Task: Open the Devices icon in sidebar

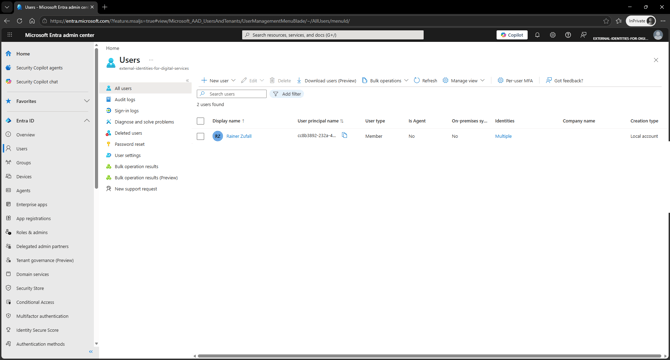Action: pos(8,176)
